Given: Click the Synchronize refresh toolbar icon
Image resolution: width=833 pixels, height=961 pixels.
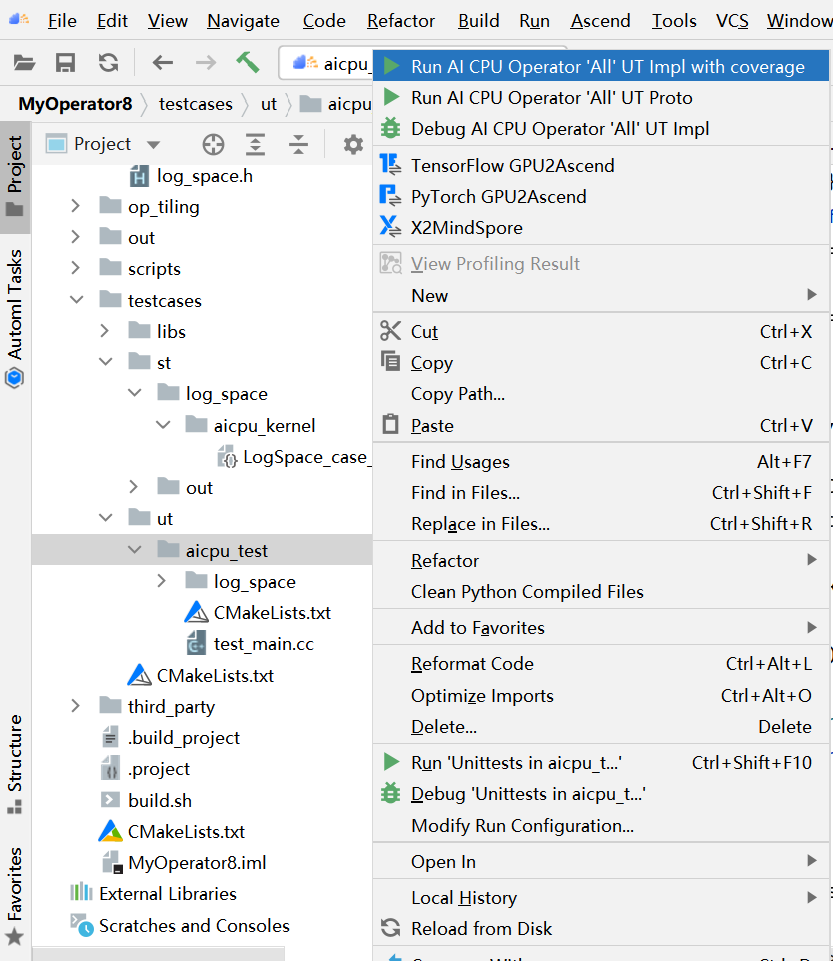Looking at the screenshot, I should click(108, 63).
